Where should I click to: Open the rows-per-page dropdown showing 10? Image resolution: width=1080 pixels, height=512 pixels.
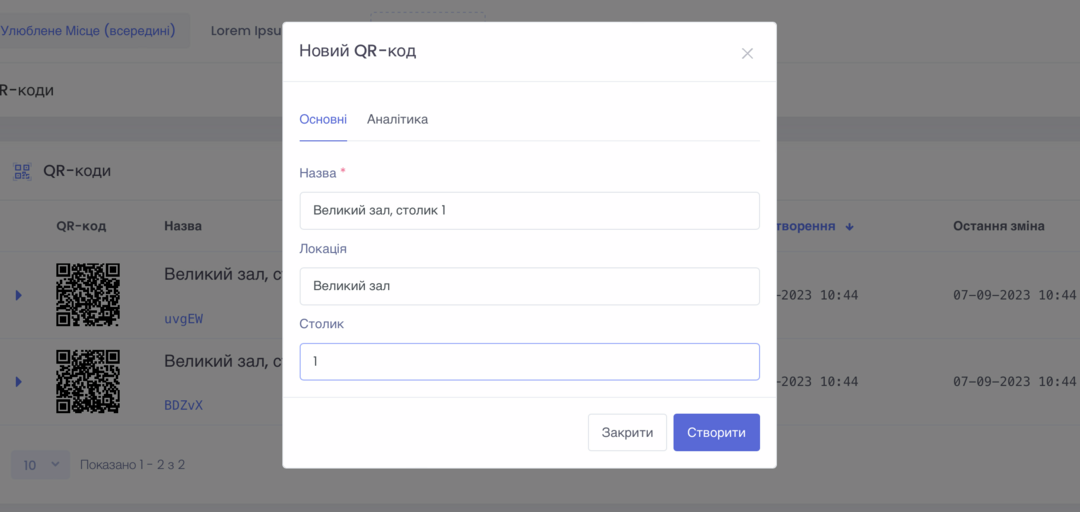click(41, 465)
